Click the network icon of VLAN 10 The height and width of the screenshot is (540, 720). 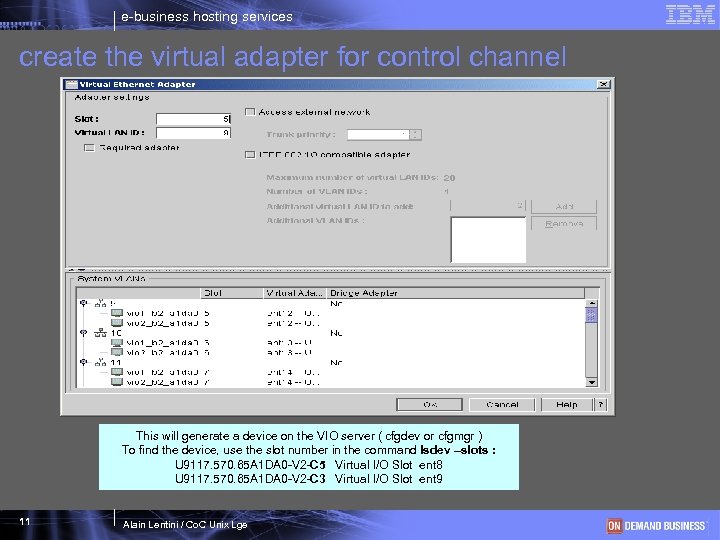[101, 333]
